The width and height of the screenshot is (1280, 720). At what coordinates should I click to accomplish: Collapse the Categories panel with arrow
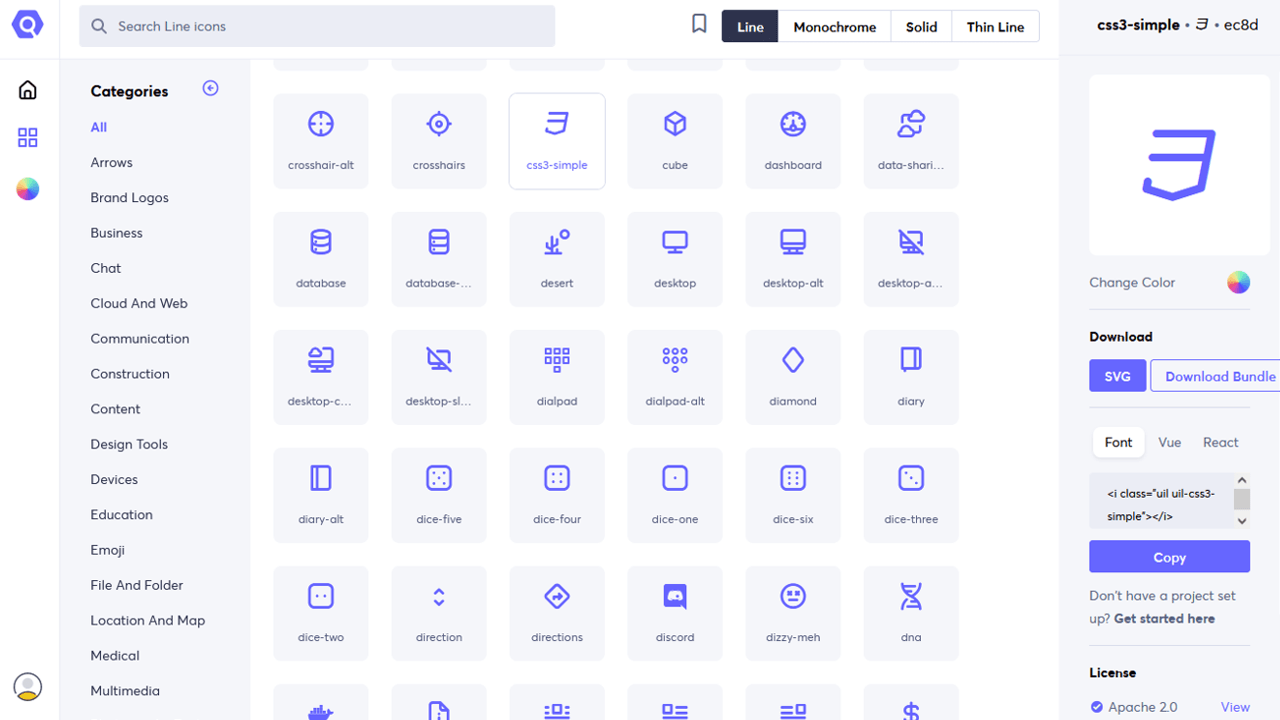pyautogui.click(x=210, y=89)
